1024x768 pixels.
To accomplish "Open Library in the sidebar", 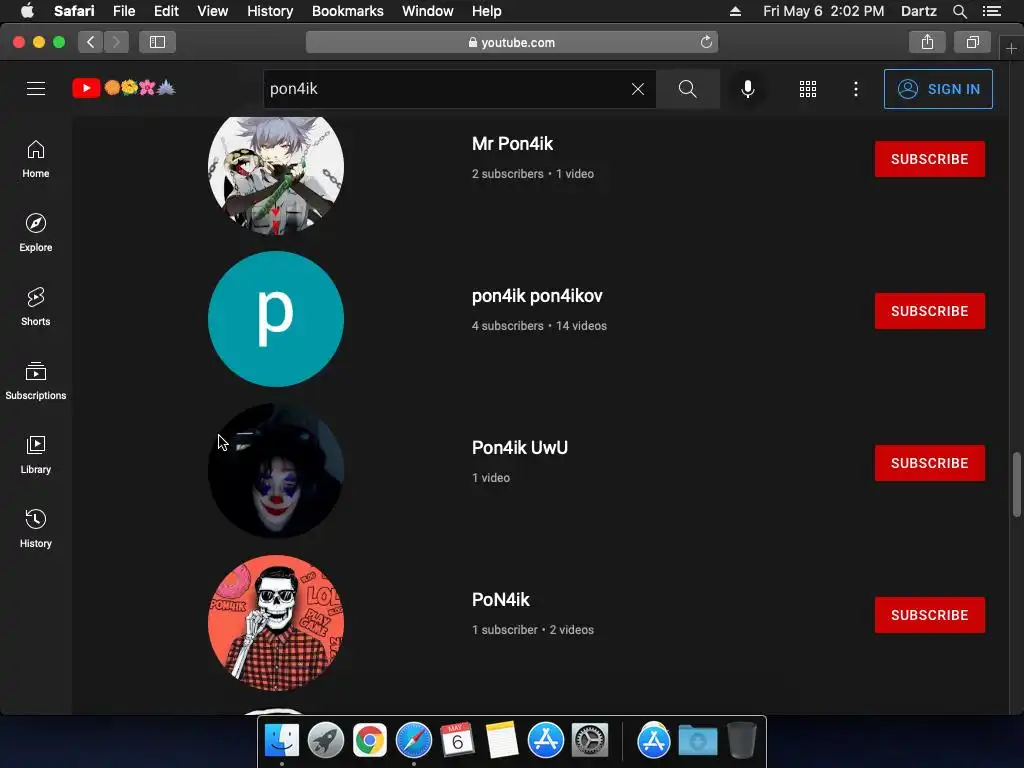I will pyautogui.click(x=36, y=455).
